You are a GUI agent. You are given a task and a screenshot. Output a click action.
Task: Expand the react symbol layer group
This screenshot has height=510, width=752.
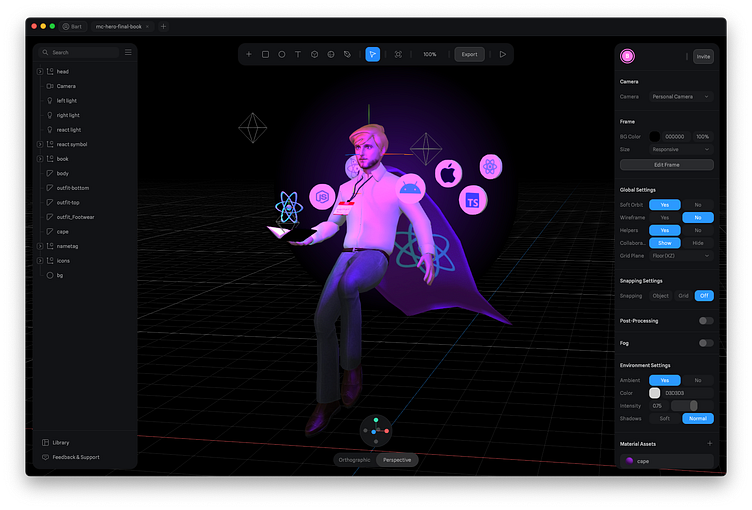pos(40,144)
